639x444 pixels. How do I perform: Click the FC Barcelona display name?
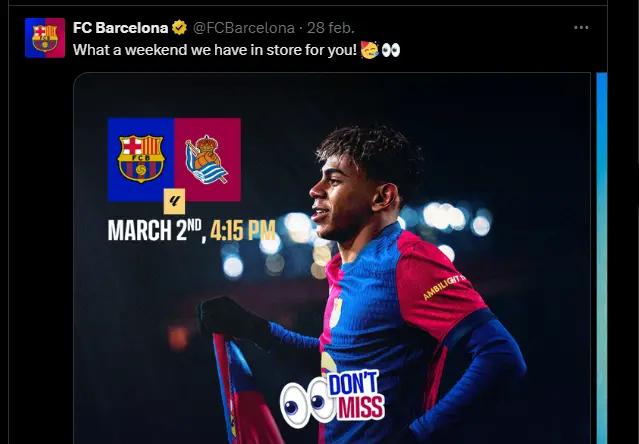pos(120,28)
